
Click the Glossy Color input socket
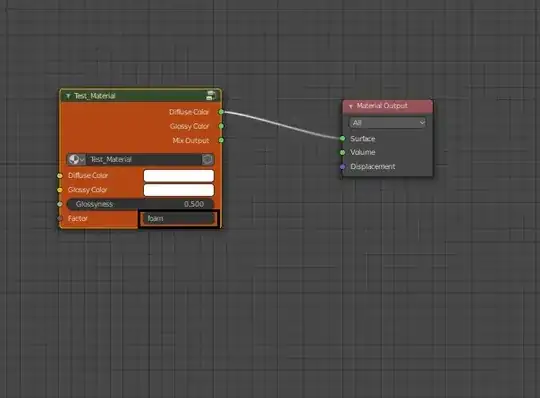(60, 190)
